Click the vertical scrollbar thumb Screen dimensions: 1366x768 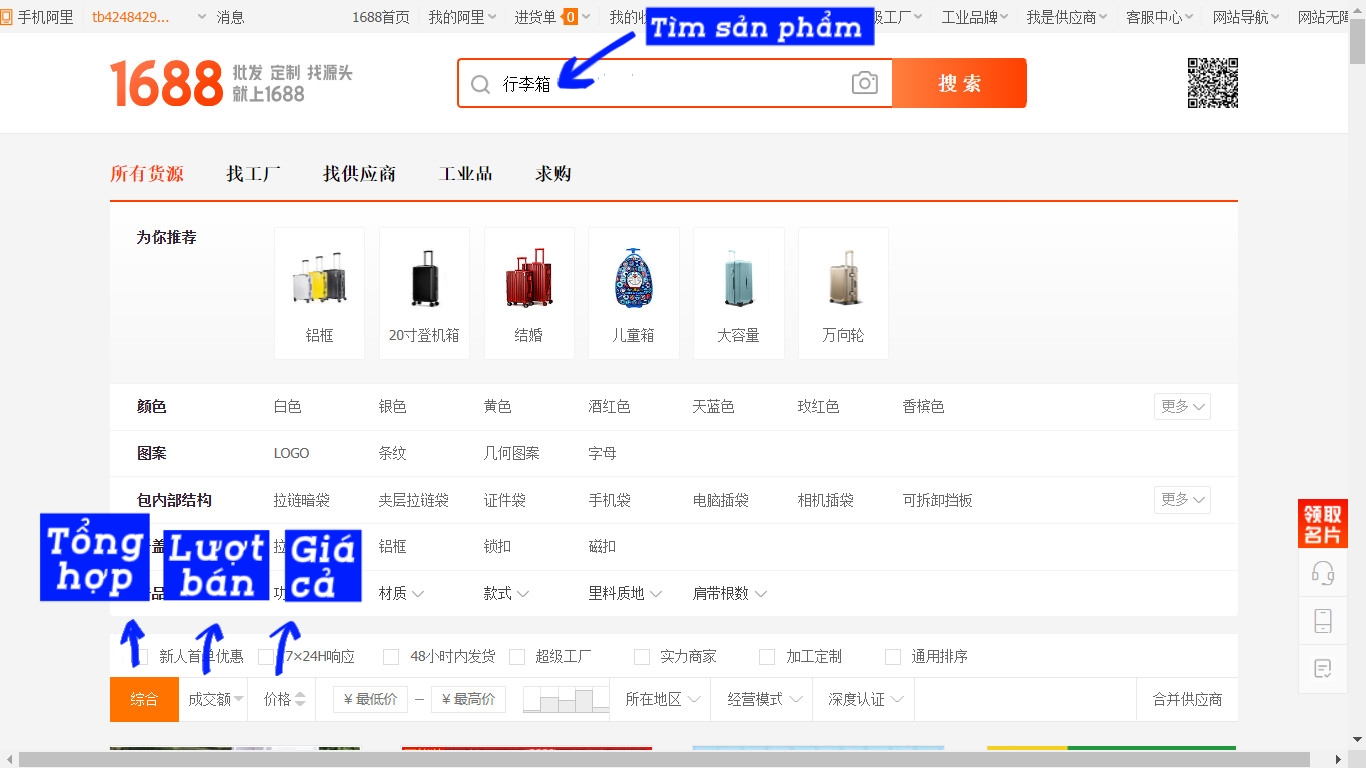(1357, 40)
